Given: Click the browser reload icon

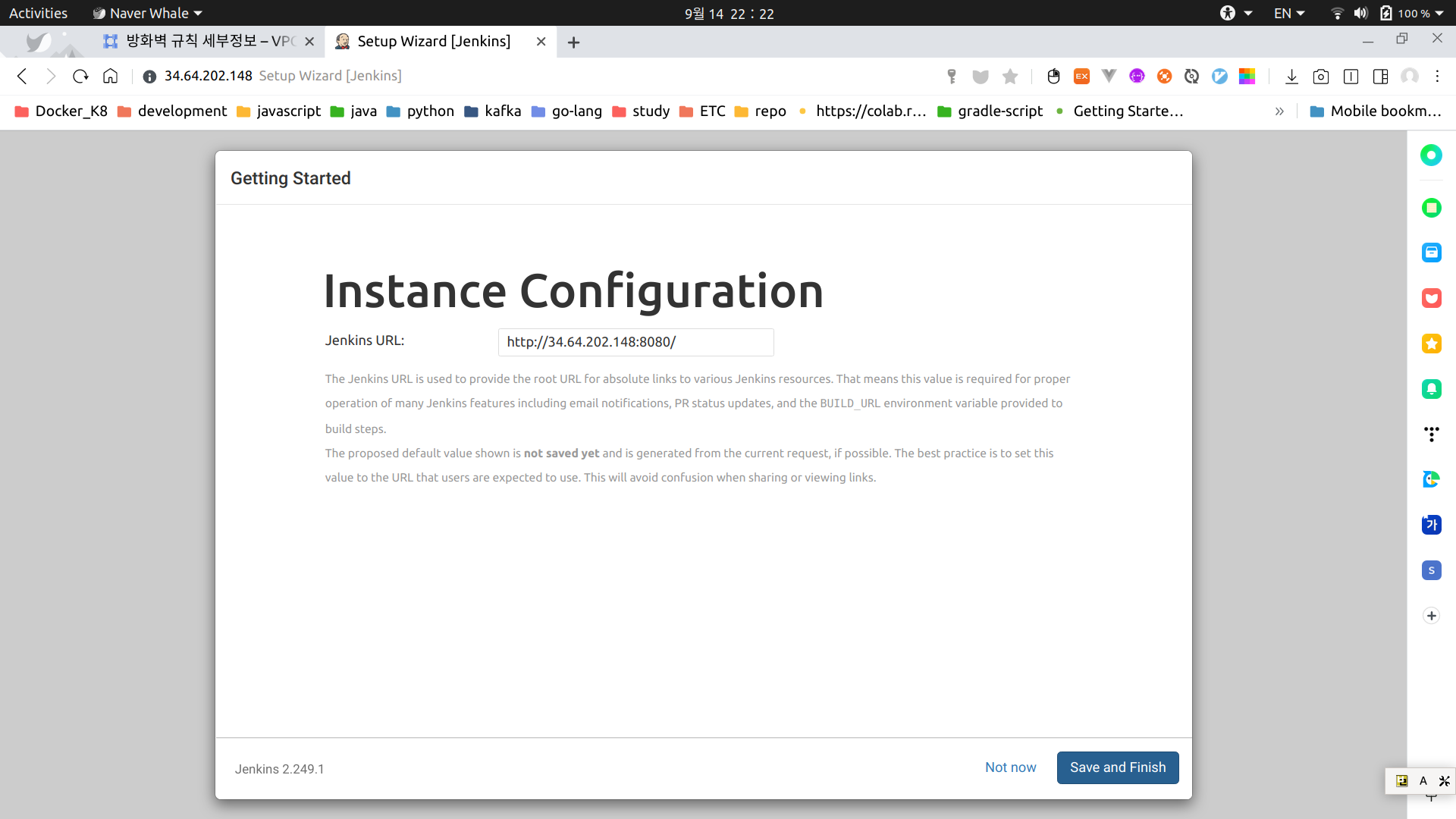Looking at the screenshot, I should [x=80, y=76].
